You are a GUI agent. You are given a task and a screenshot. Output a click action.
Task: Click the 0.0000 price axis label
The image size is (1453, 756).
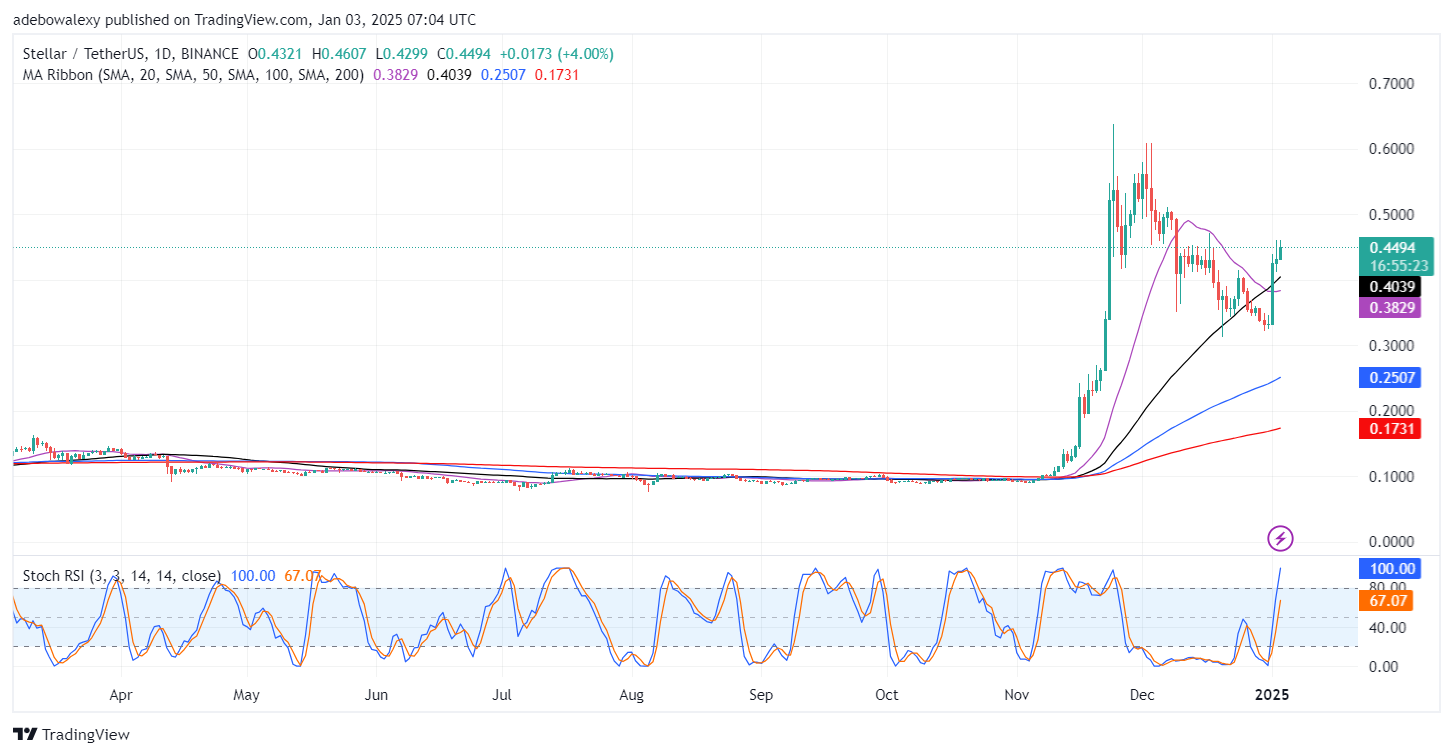[x=1391, y=542]
